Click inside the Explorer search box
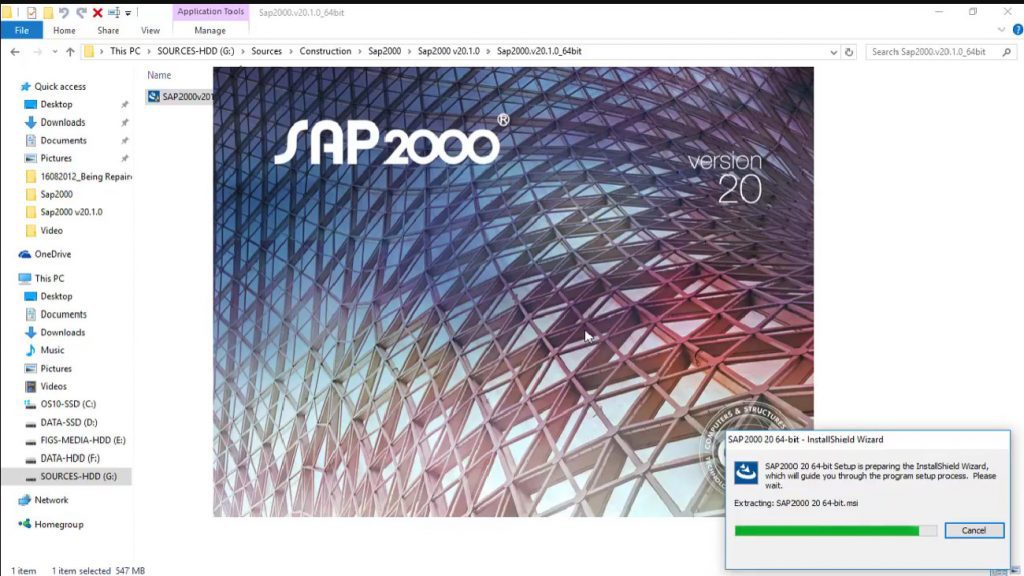Viewport: 1024px width, 576px height. 940,51
